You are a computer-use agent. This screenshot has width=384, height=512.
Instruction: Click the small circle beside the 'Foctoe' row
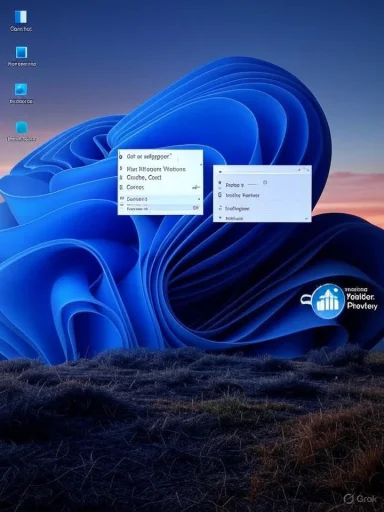coord(265,182)
